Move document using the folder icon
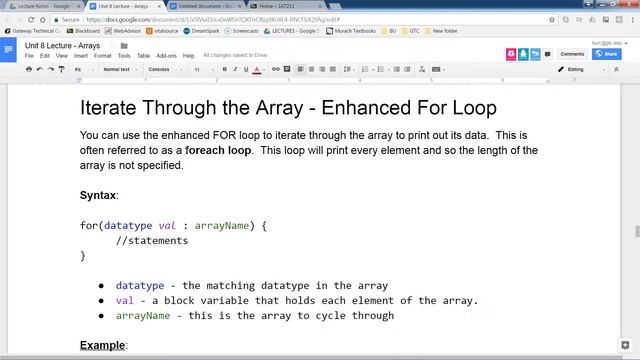This screenshot has width=640, height=360. (x=124, y=46)
